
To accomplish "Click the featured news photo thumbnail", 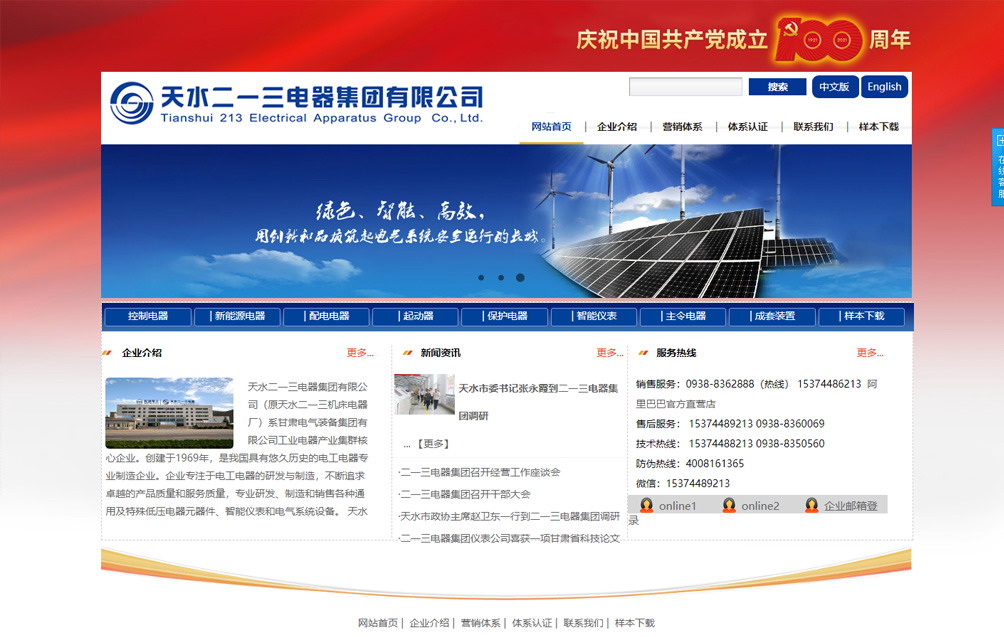I will [425, 394].
